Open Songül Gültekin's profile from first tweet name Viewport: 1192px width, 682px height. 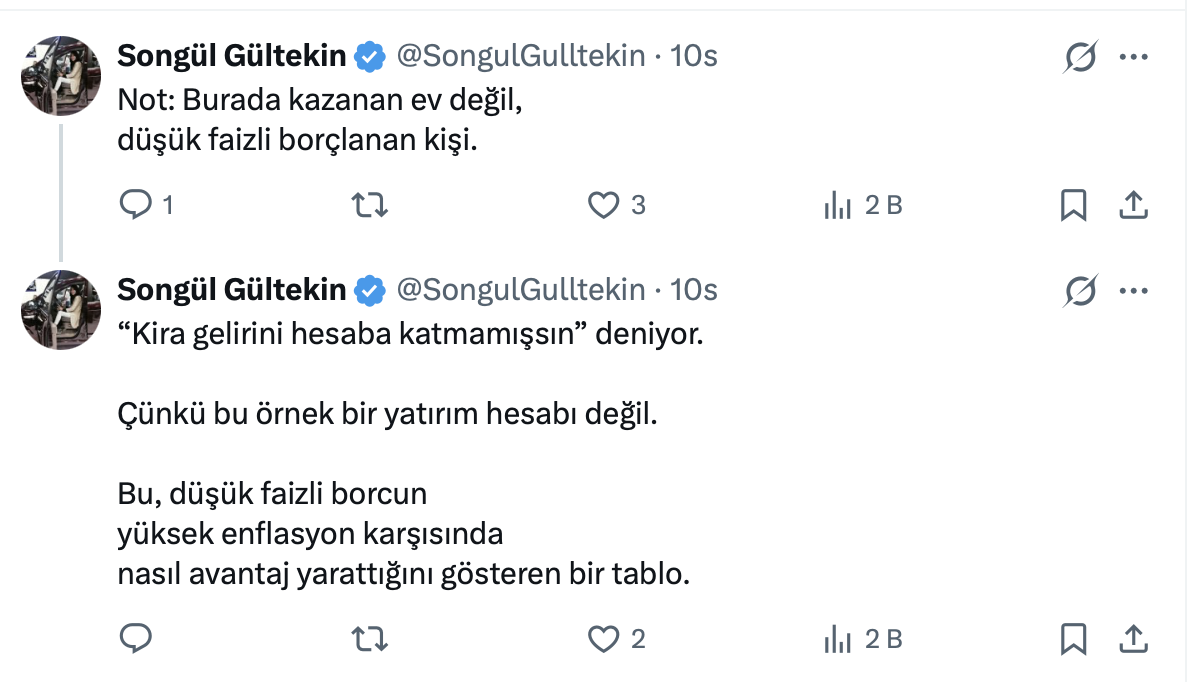coord(232,57)
